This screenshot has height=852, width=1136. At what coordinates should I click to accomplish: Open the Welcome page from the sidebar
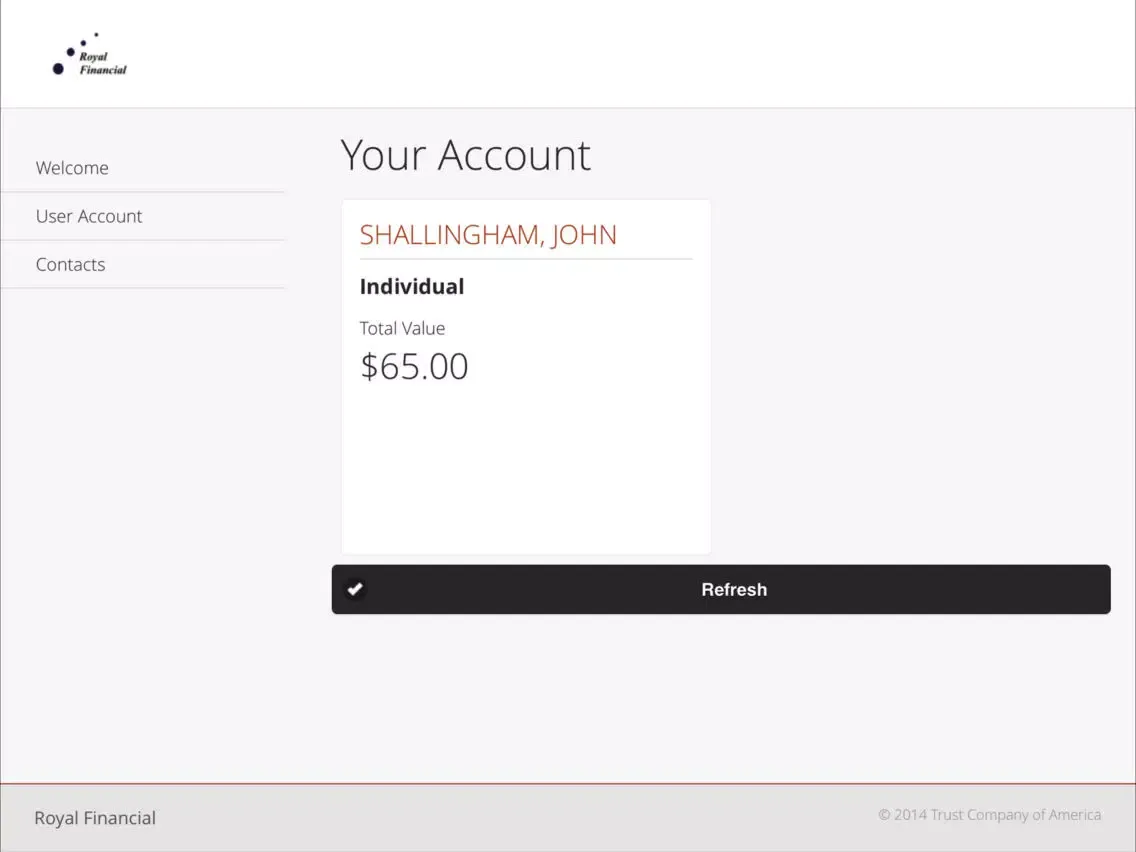(72, 168)
